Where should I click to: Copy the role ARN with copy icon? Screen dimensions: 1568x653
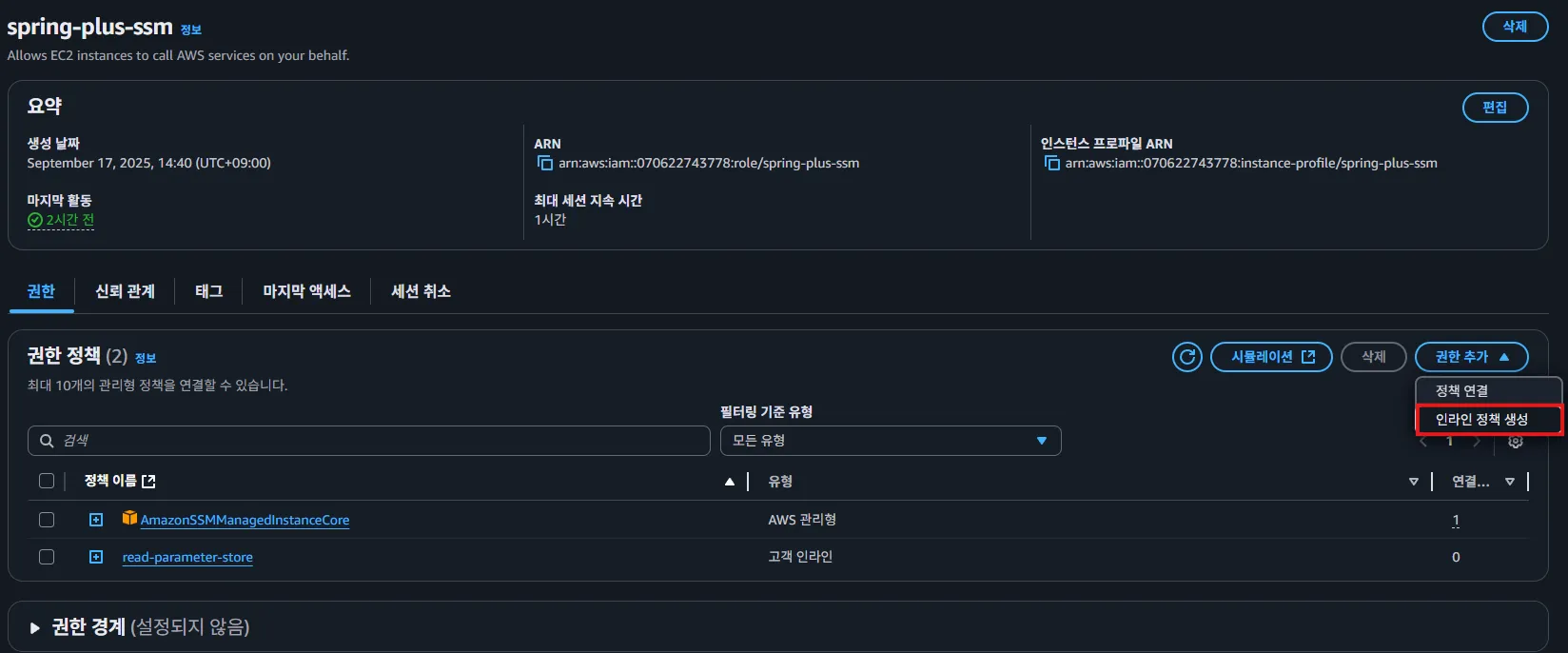545,164
